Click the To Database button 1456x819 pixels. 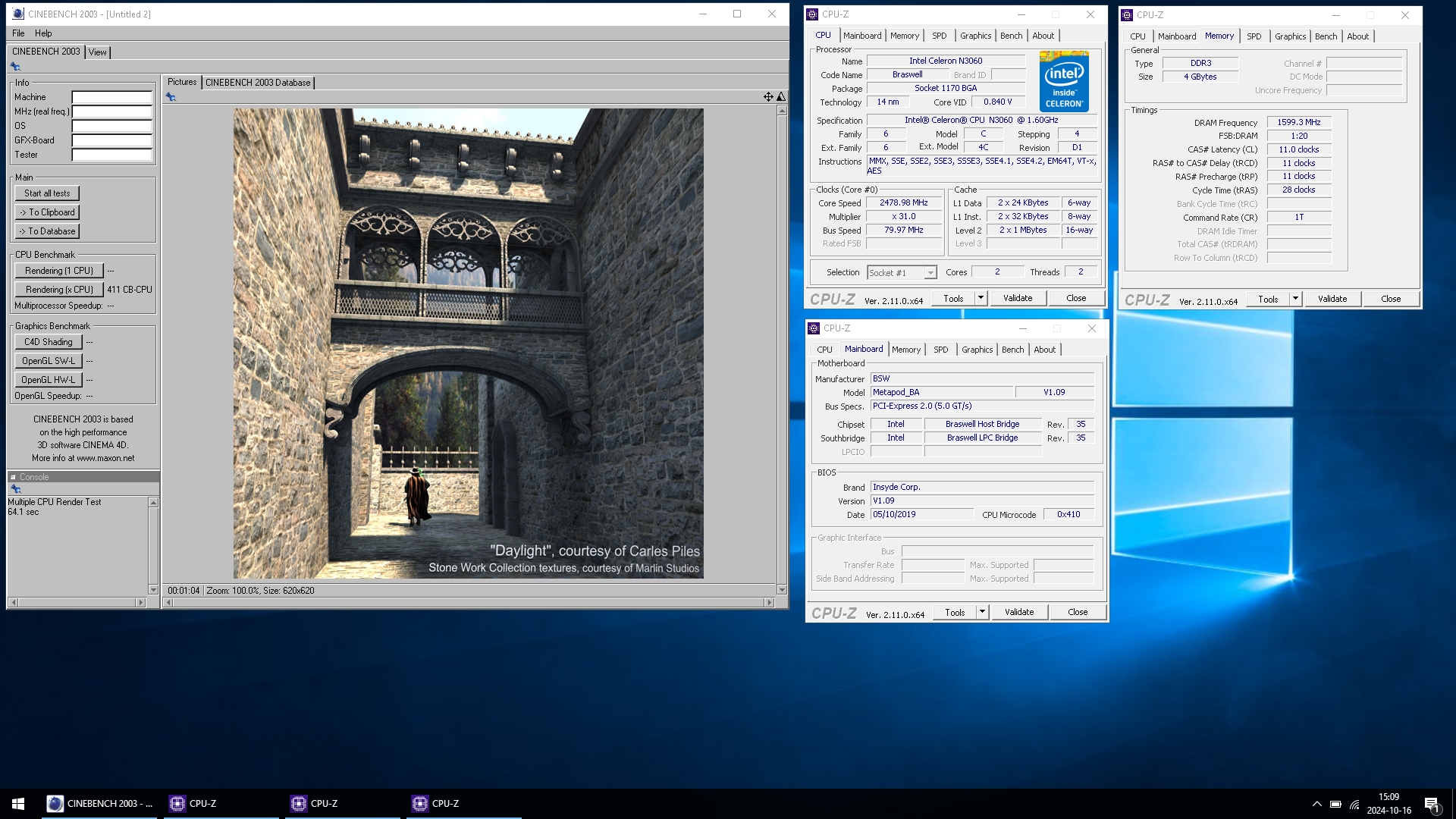pyautogui.click(x=47, y=231)
